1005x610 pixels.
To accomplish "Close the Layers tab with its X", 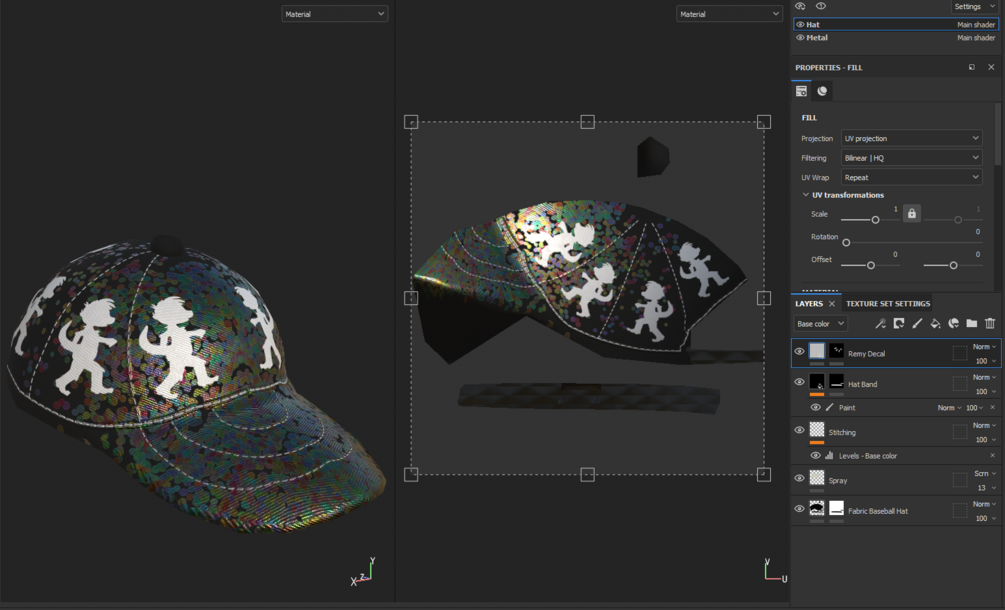I will (x=832, y=304).
